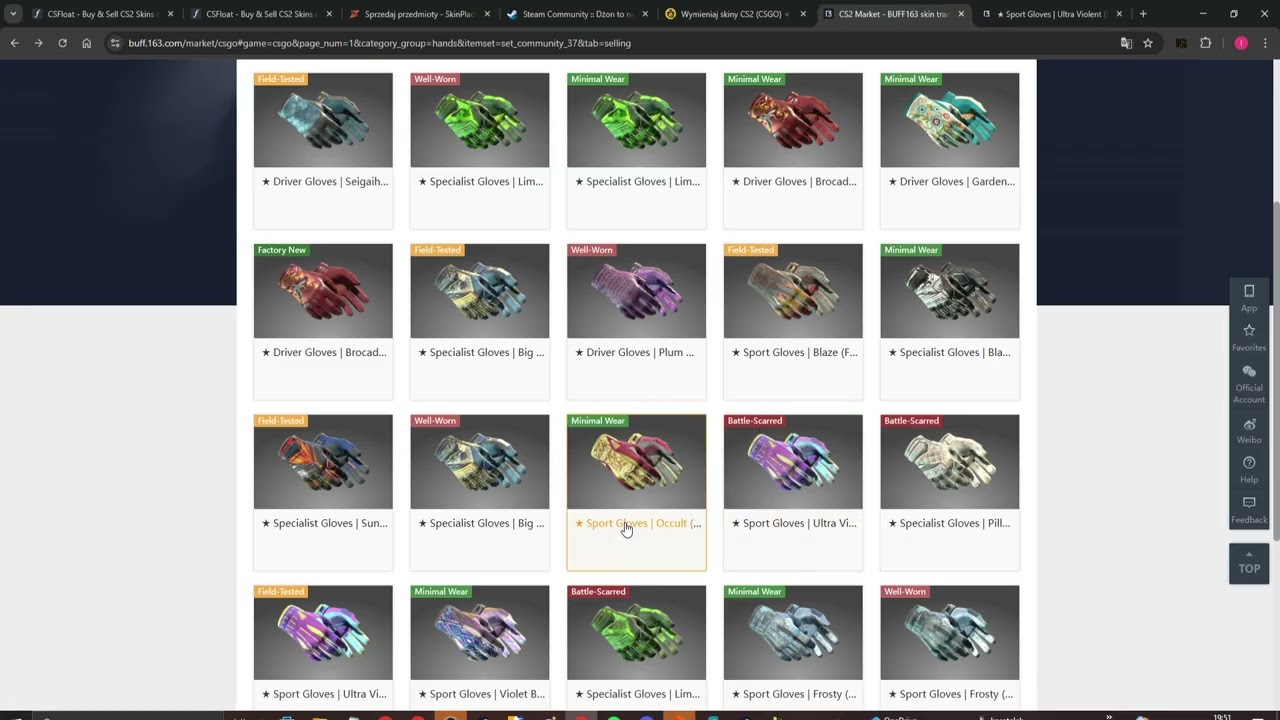Open the Specialist Gloves Bla listing title
The height and width of the screenshot is (720, 1280).
949,353
